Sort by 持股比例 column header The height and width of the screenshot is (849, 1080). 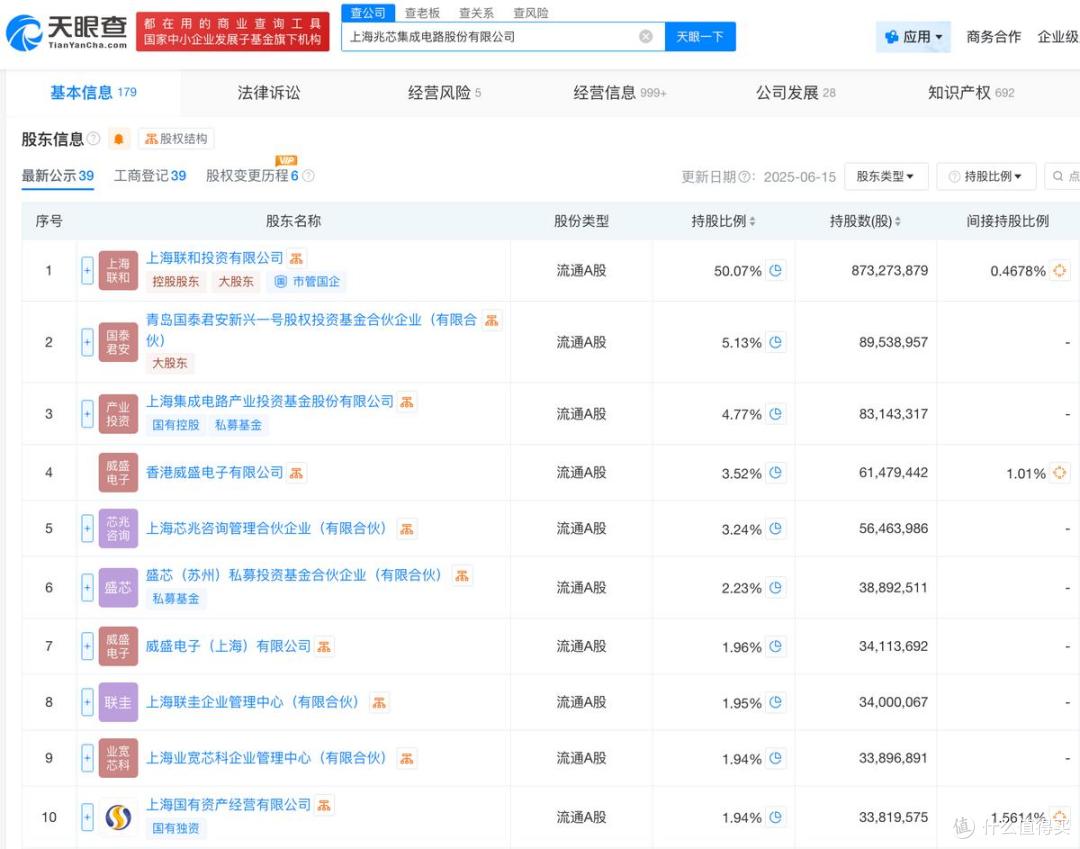point(723,221)
